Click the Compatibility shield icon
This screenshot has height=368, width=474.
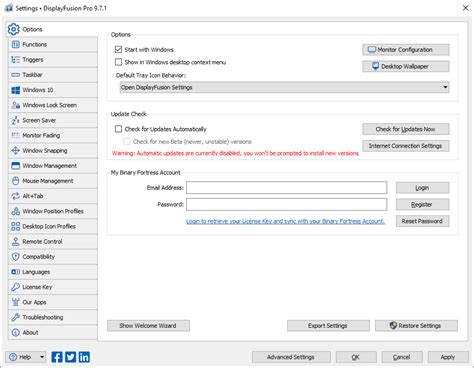point(16,257)
